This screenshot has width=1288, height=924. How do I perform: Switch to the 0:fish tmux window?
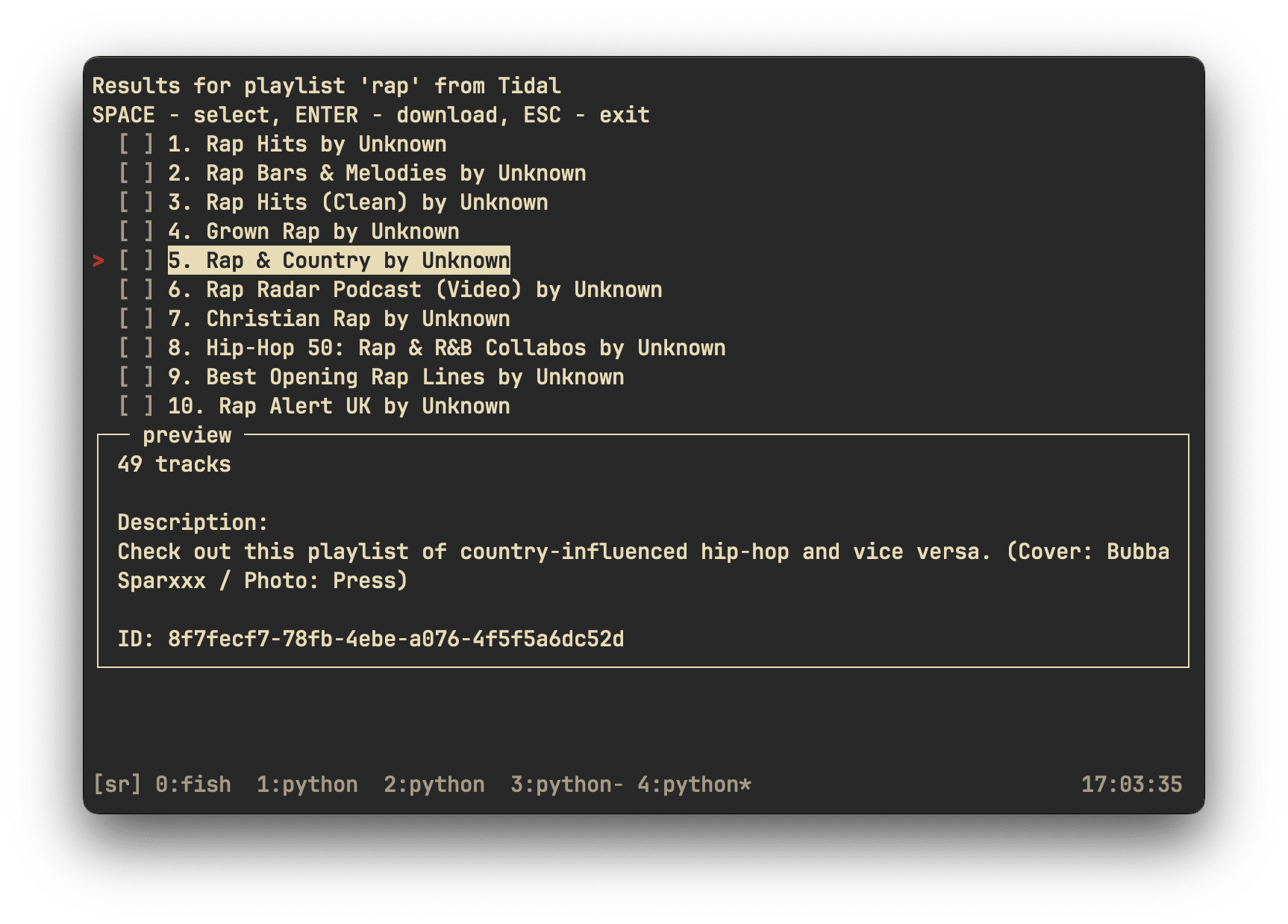click(192, 784)
